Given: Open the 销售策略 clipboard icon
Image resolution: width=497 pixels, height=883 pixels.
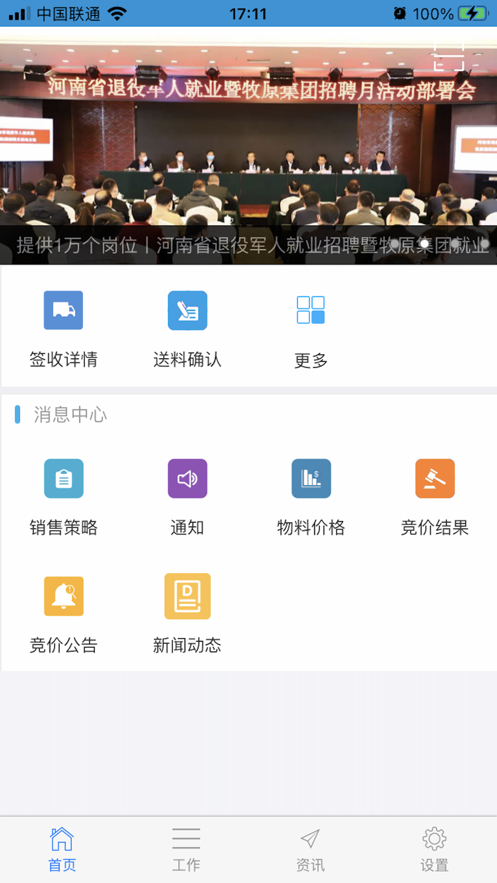Looking at the screenshot, I should click(64, 479).
